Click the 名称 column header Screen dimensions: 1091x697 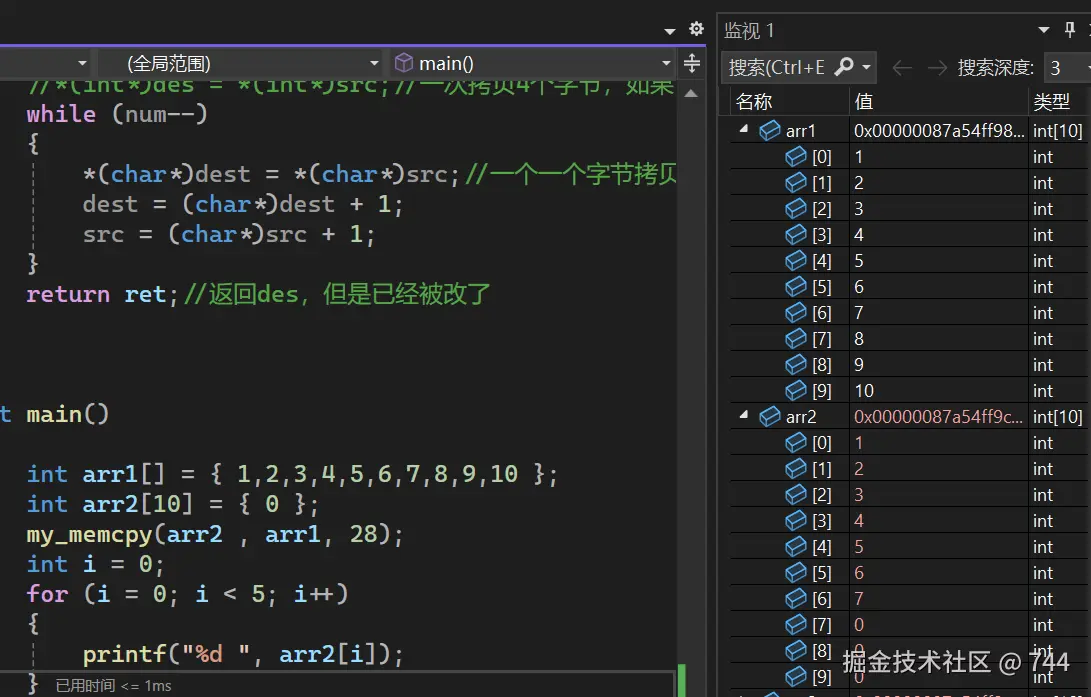tap(754, 100)
